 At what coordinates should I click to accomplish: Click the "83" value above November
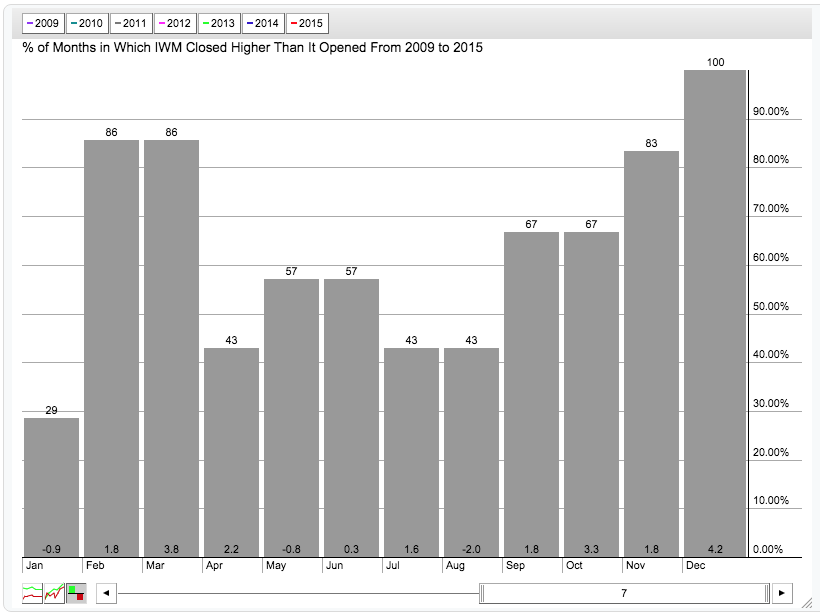652,143
